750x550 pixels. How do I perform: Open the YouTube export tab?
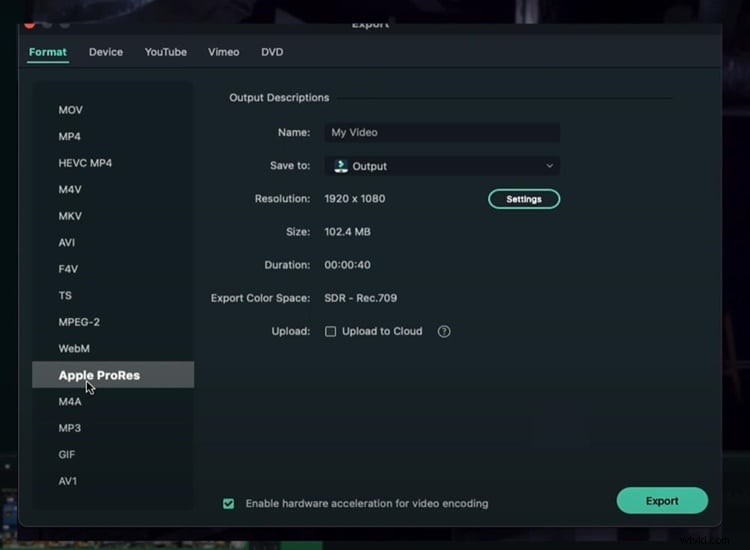pos(165,52)
